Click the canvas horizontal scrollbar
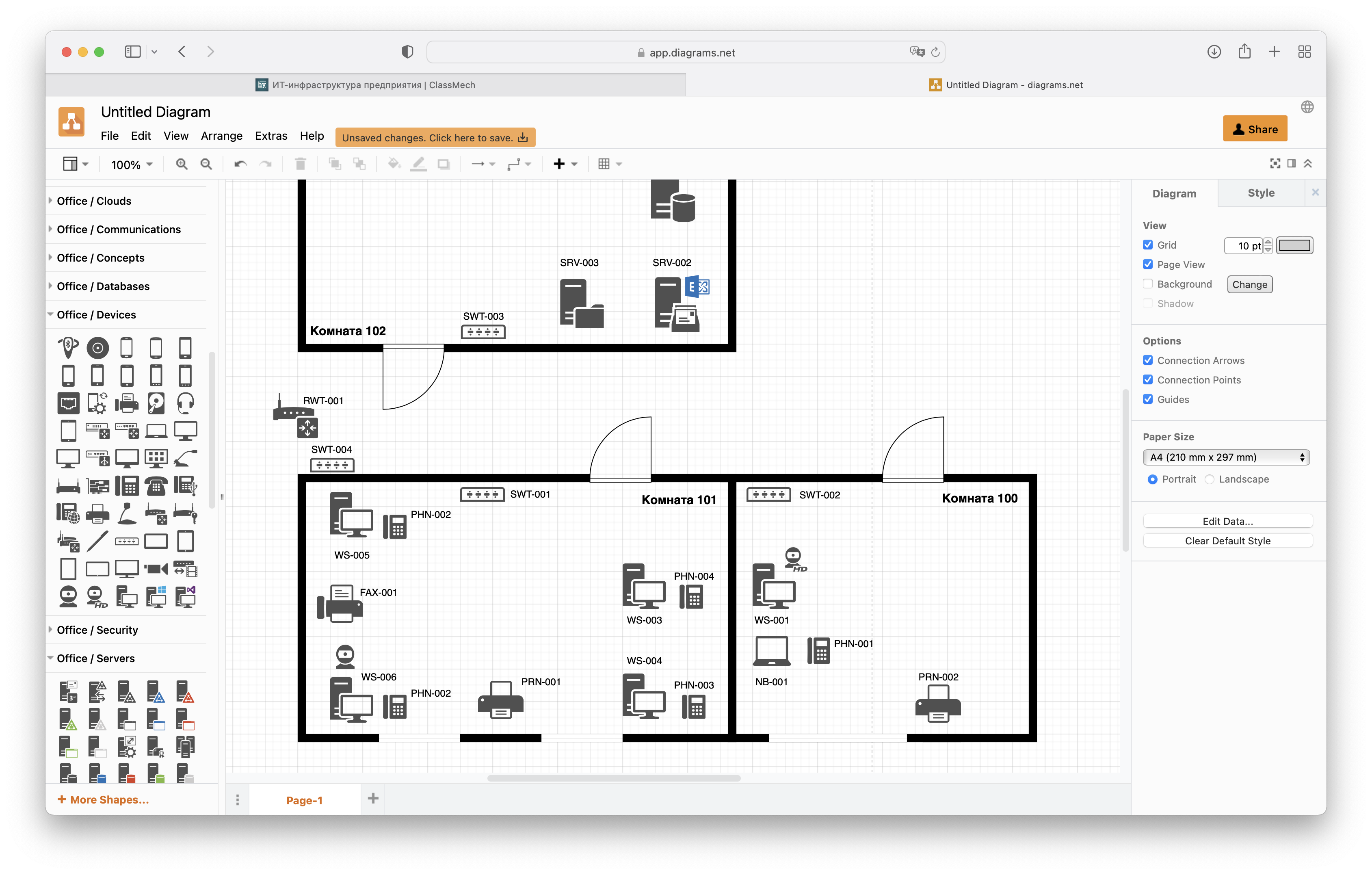Screen dimensions: 1372x875 (x=614, y=778)
